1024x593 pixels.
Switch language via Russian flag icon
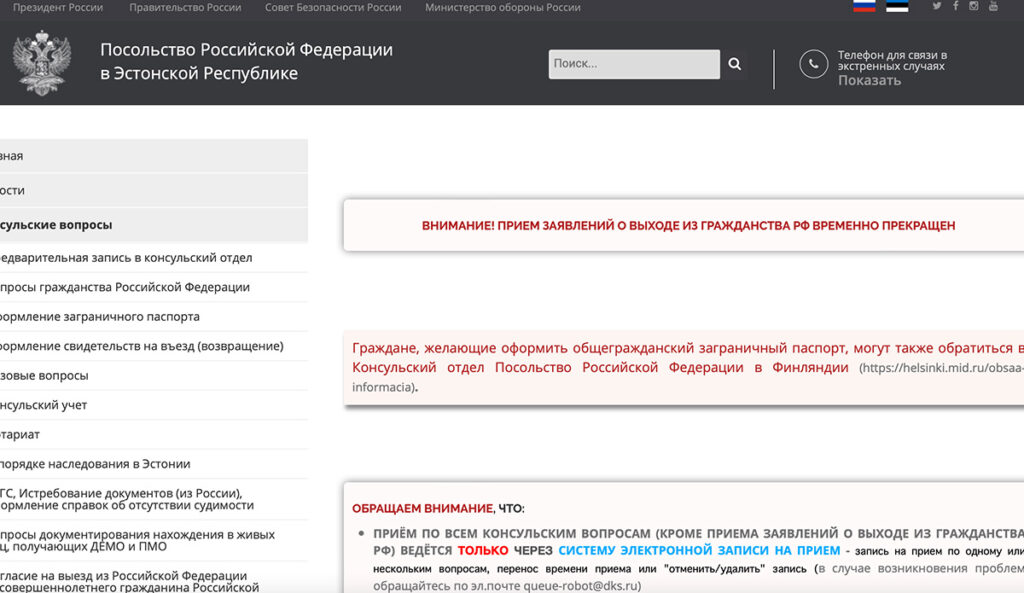(x=864, y=6)
